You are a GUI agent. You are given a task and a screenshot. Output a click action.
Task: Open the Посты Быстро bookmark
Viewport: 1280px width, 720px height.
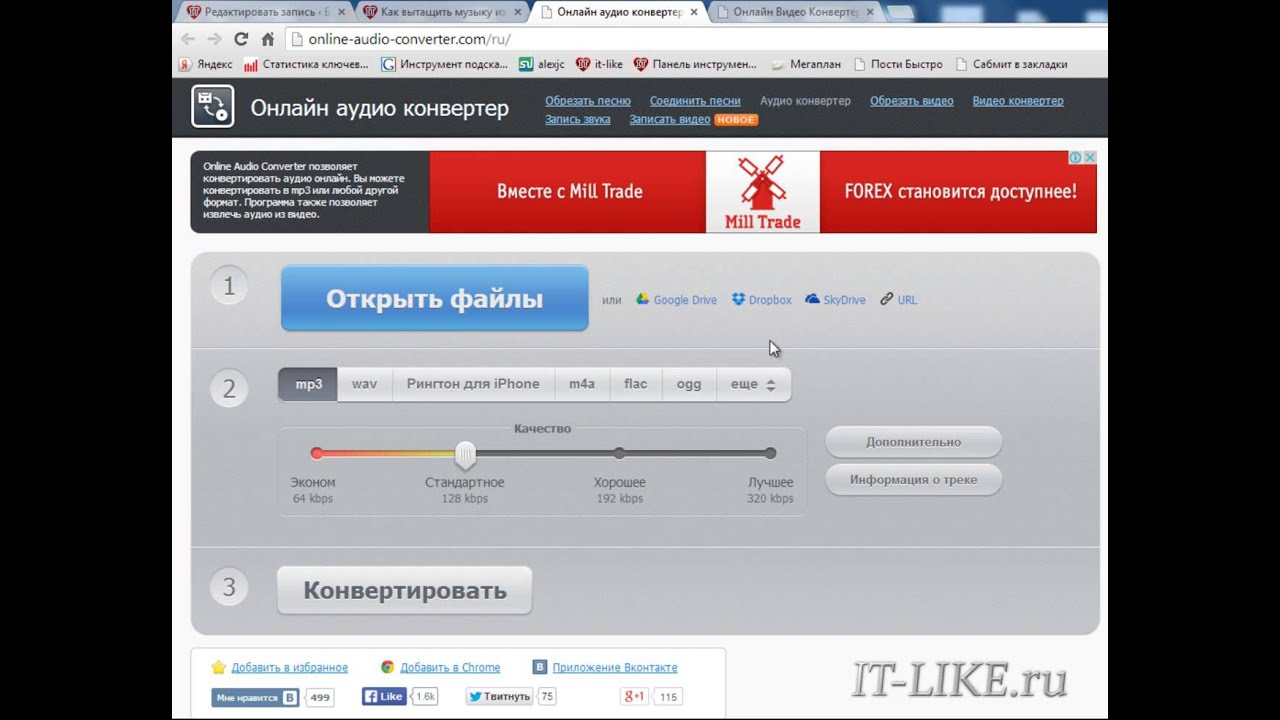[897, 64]
